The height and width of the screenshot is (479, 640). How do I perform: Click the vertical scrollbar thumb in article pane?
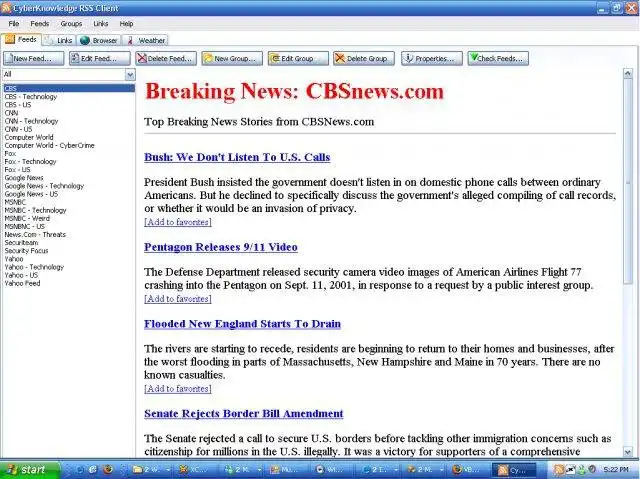[x=628, y=182]
